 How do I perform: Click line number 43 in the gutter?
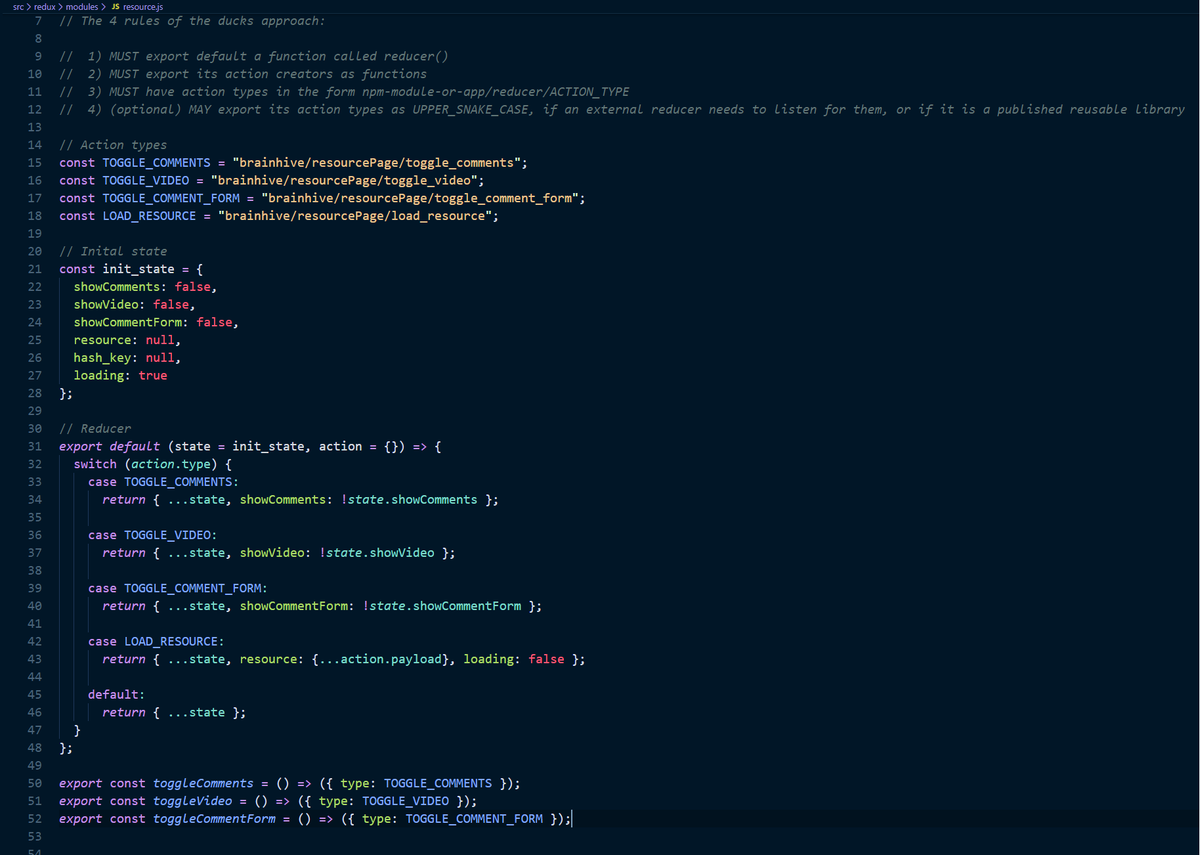34,660
